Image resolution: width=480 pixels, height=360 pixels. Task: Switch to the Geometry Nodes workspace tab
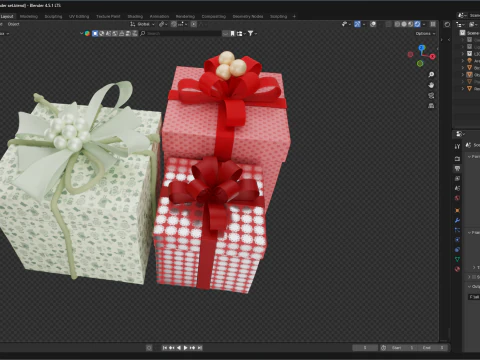click(x=248, y=16)
